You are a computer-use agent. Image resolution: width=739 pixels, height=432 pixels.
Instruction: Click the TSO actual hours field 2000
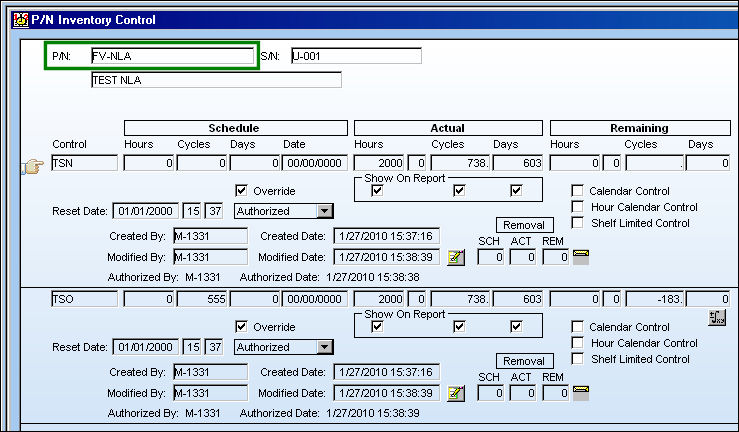(x=379, y=299)
